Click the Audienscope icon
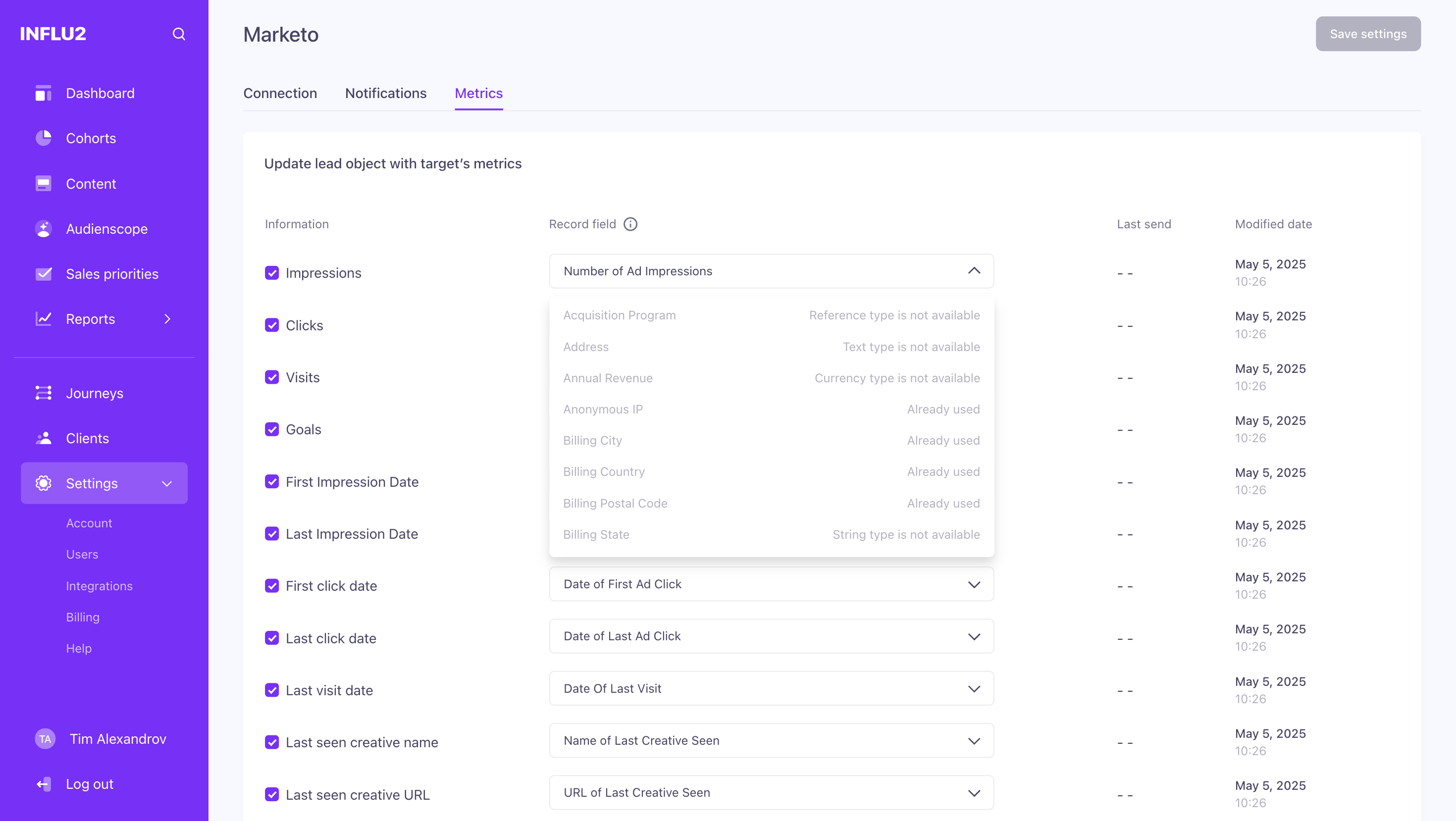Screen dimensions: 1456x821 (44, 229)
